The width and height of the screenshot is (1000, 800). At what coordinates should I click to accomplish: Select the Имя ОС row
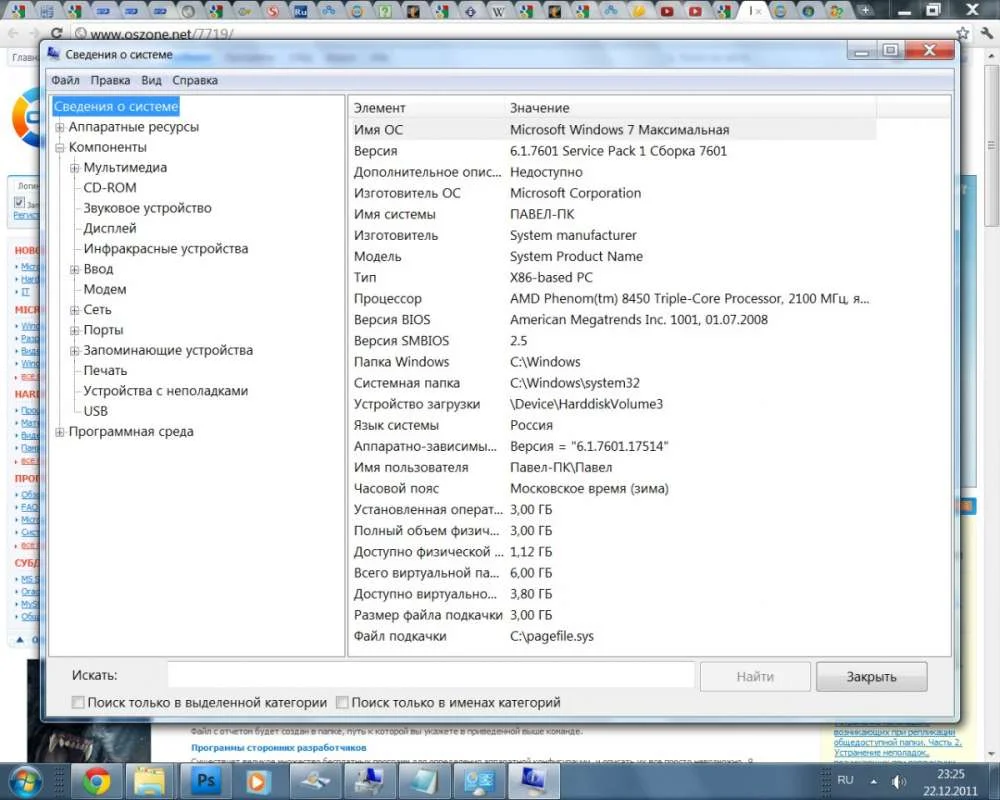614,130
